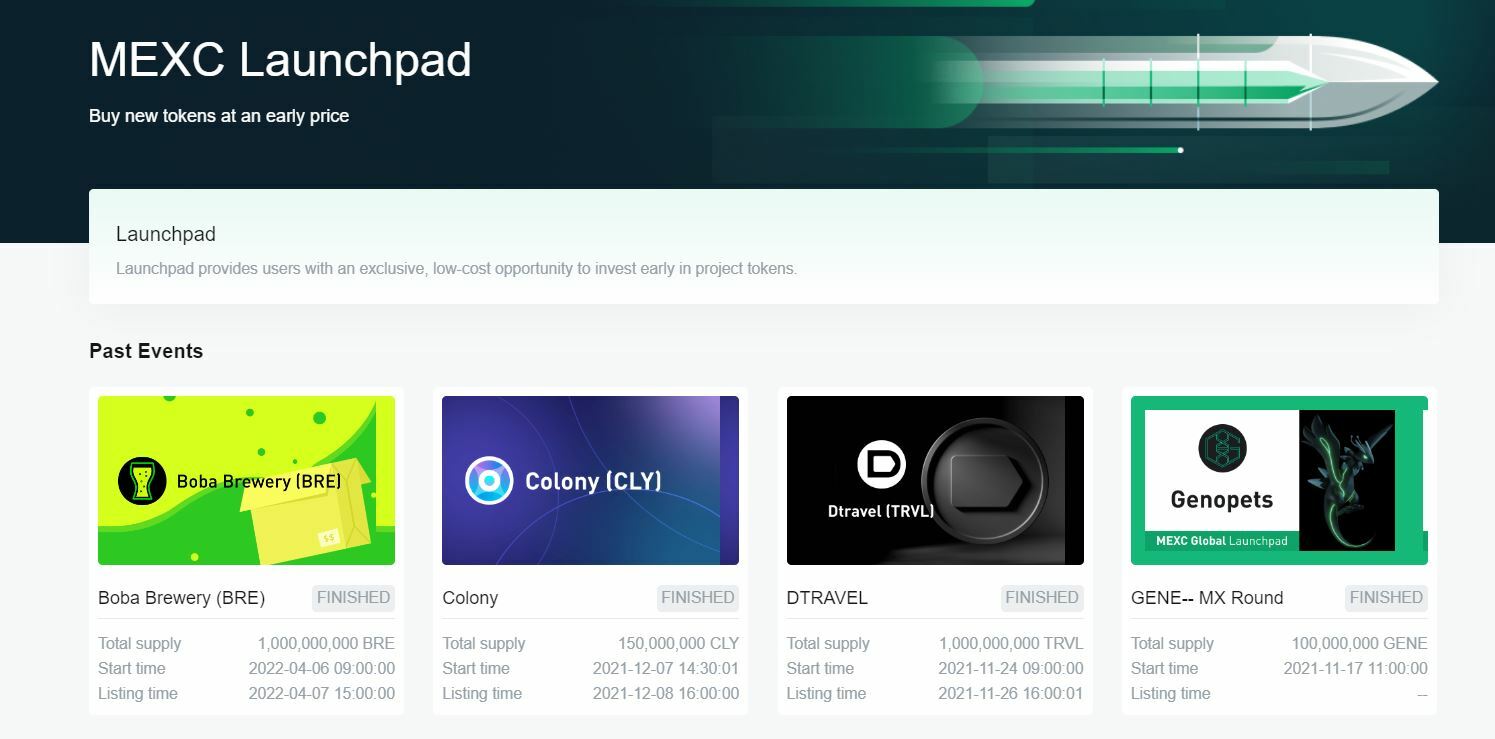Viewport: 1495px width, 739px height.
Task: Click the 'MEXC Global Launchpad' label on Genopets banner
Action: coord(1221,541)
